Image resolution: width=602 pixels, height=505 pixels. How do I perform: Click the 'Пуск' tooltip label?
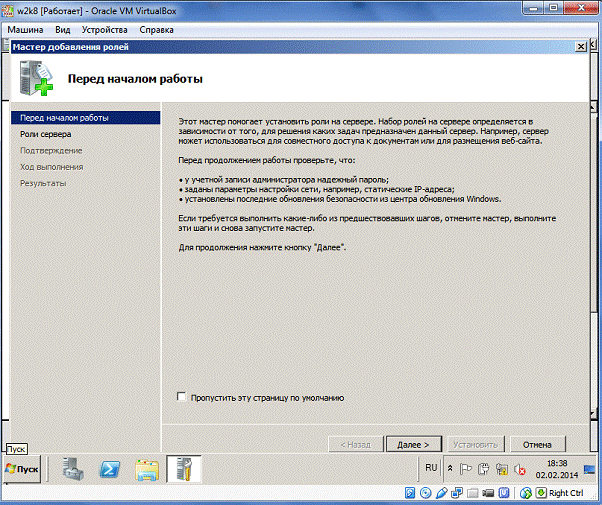tap(17, 449)
